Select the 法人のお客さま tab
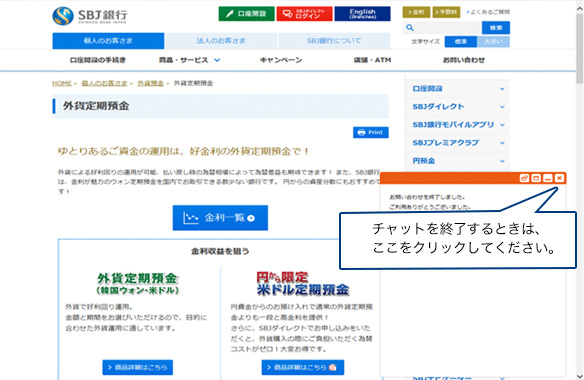This screenshot has height=380, width=584. click(x=221, y=41)
